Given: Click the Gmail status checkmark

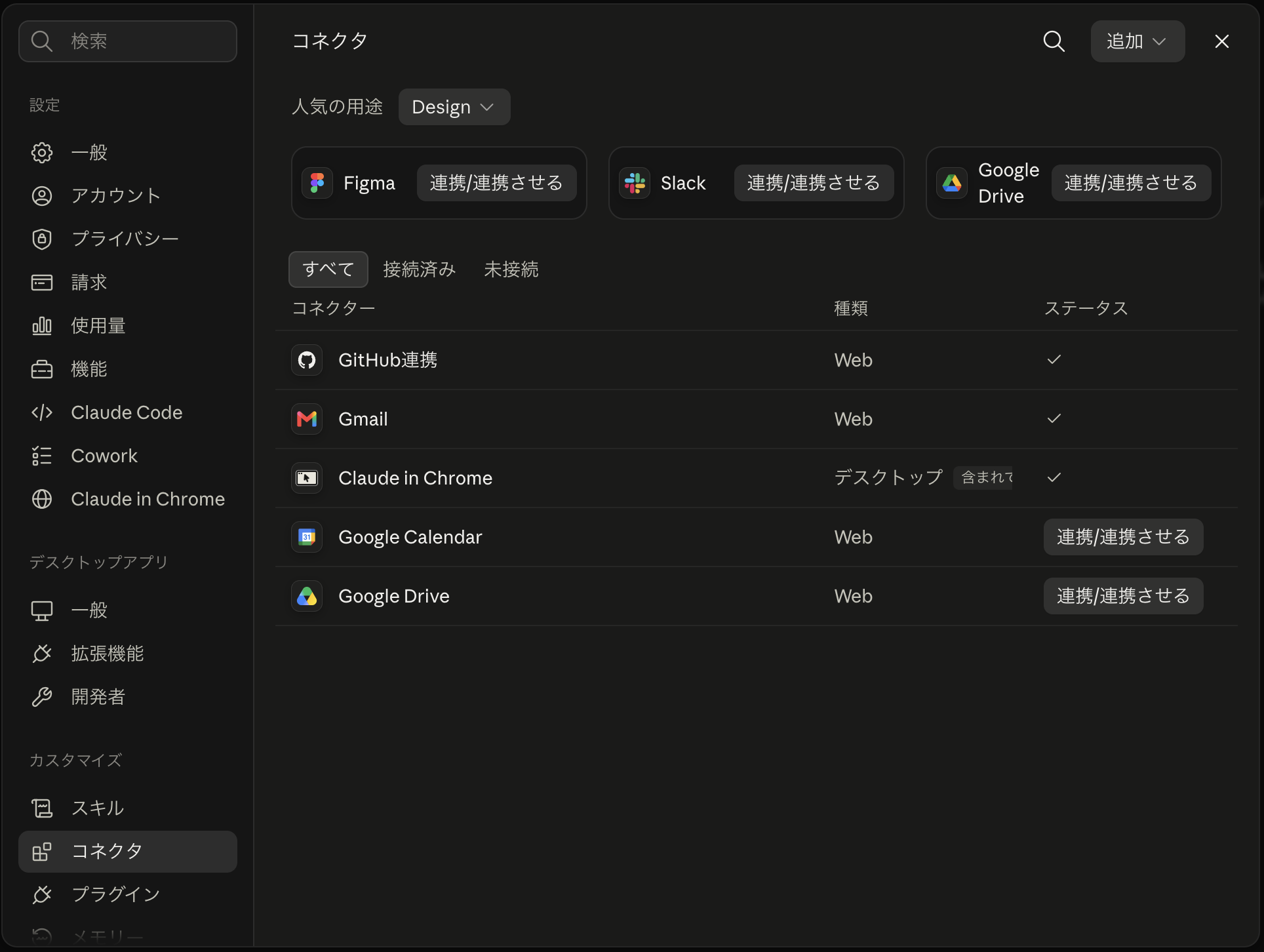Looking at the screenshot, I should (x=1054, y=418).
